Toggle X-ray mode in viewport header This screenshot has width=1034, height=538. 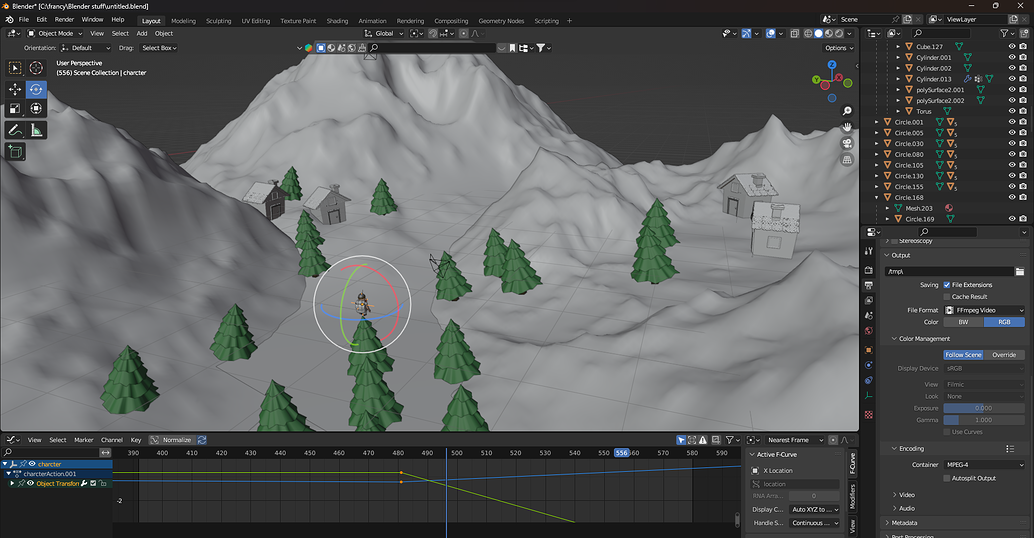[795, 34]
